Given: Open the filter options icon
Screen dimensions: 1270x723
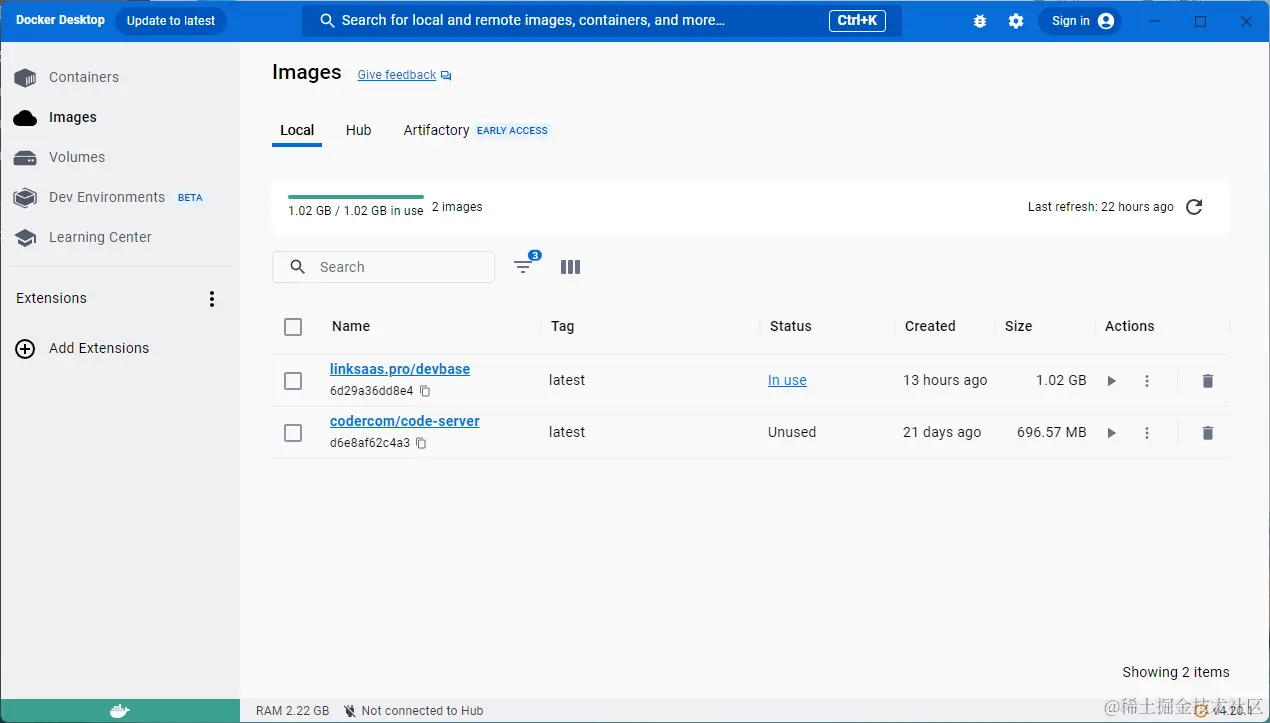Looking at the screenshot, I should (x=523, y=267).
